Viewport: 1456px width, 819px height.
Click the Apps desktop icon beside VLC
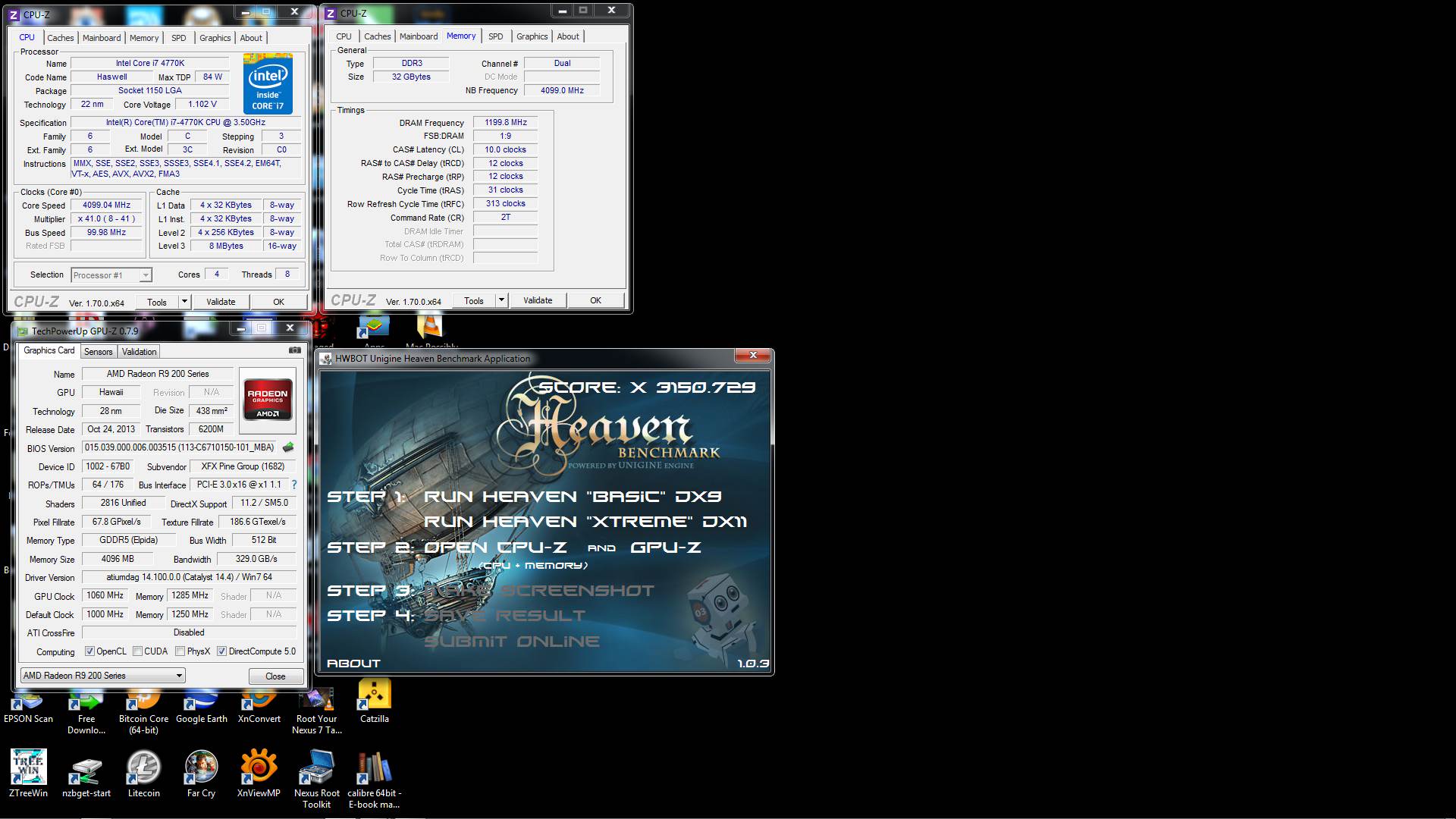[x=375, y=327]
